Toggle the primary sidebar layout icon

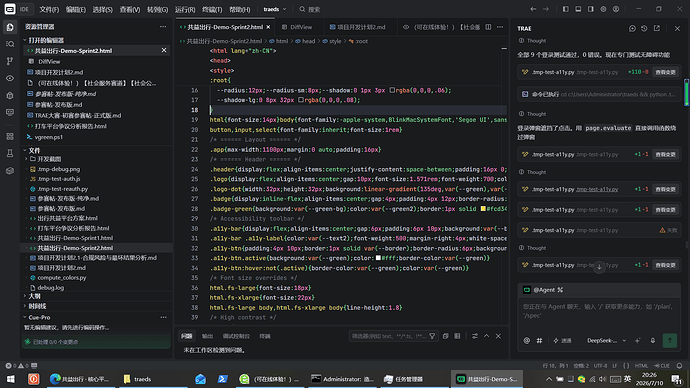tap(565, 9)
